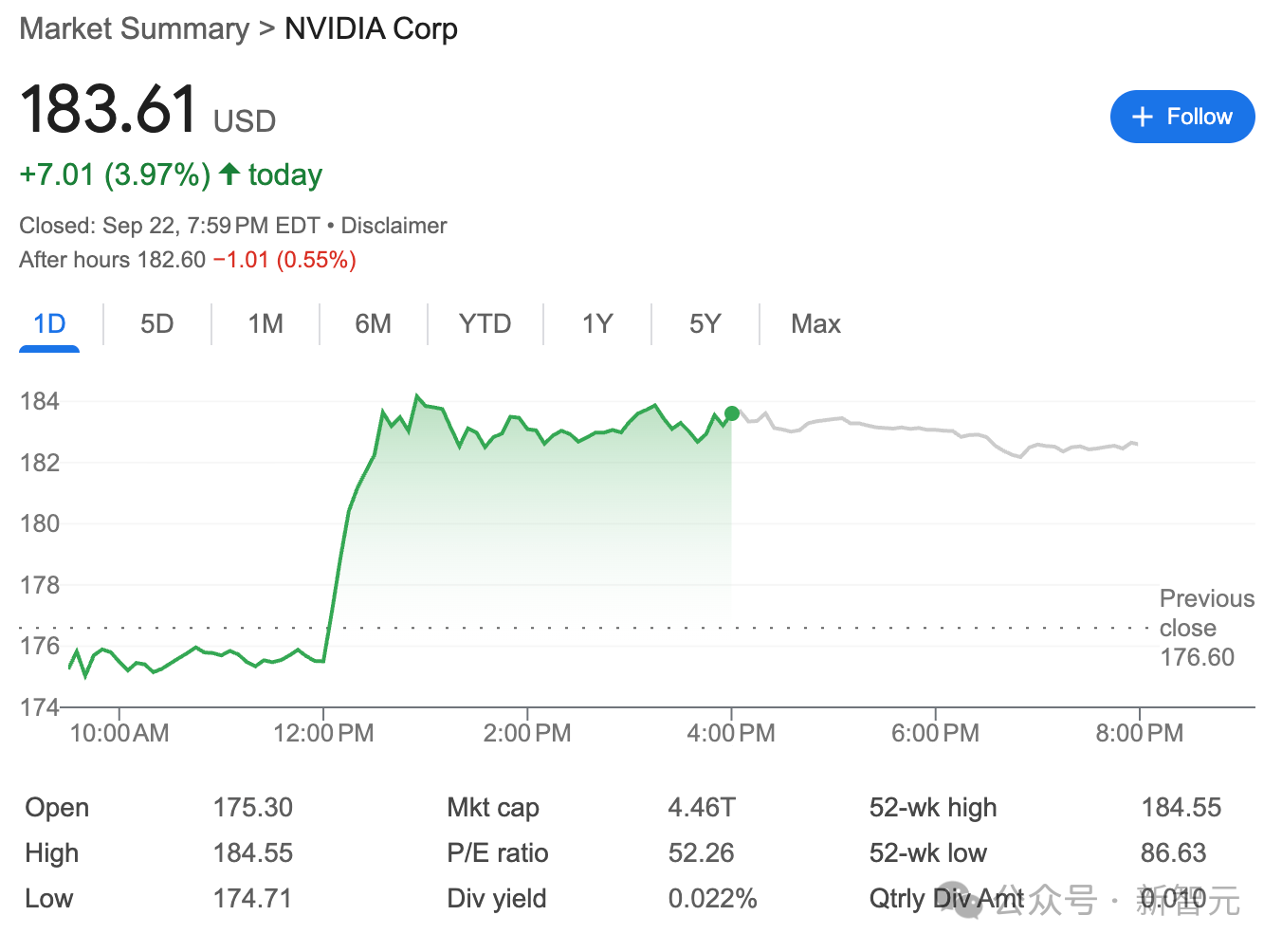Screen dimensions: 1282x952
Task: Switch to the 1M chart range
Action: (x=266, y=324)
